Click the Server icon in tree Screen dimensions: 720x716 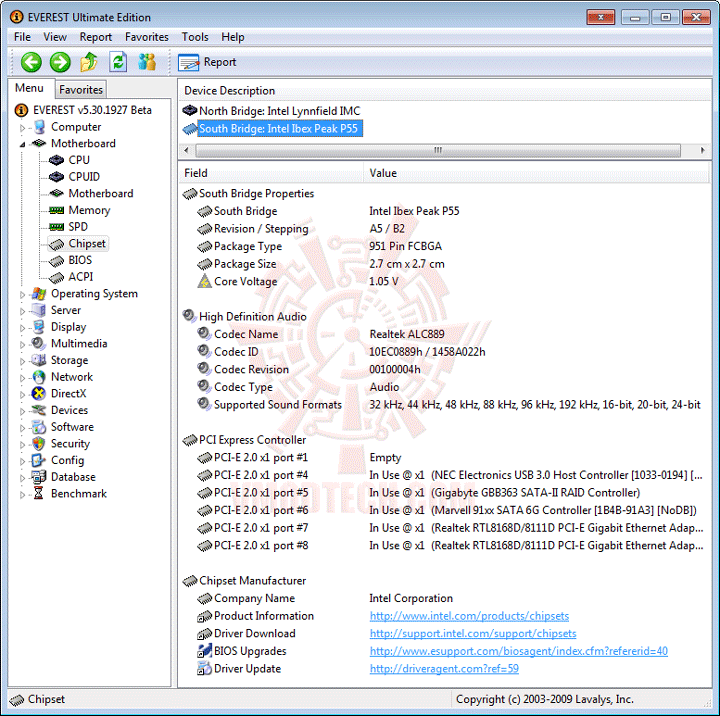(x=39, y=310)
